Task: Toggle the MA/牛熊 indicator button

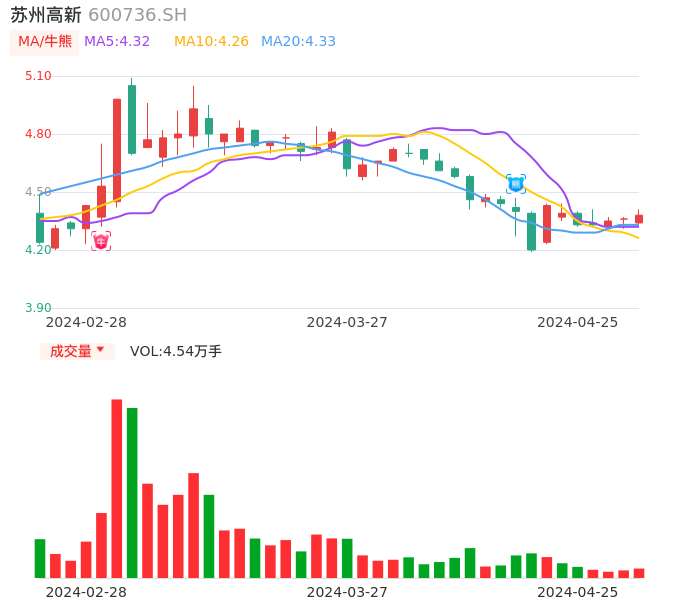Action: pos(44,42)
